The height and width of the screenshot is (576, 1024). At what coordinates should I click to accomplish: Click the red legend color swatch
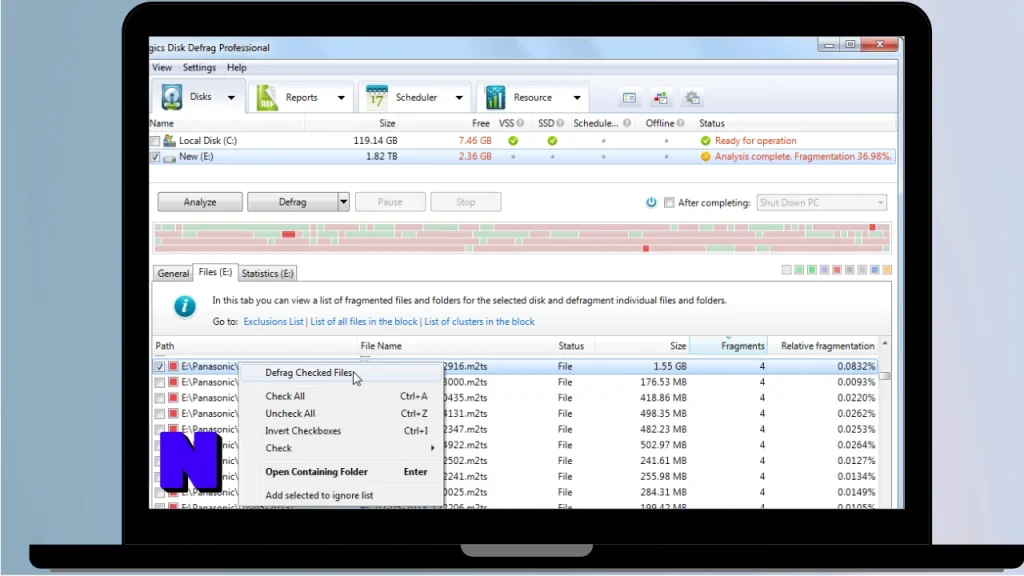coord(837,270)
